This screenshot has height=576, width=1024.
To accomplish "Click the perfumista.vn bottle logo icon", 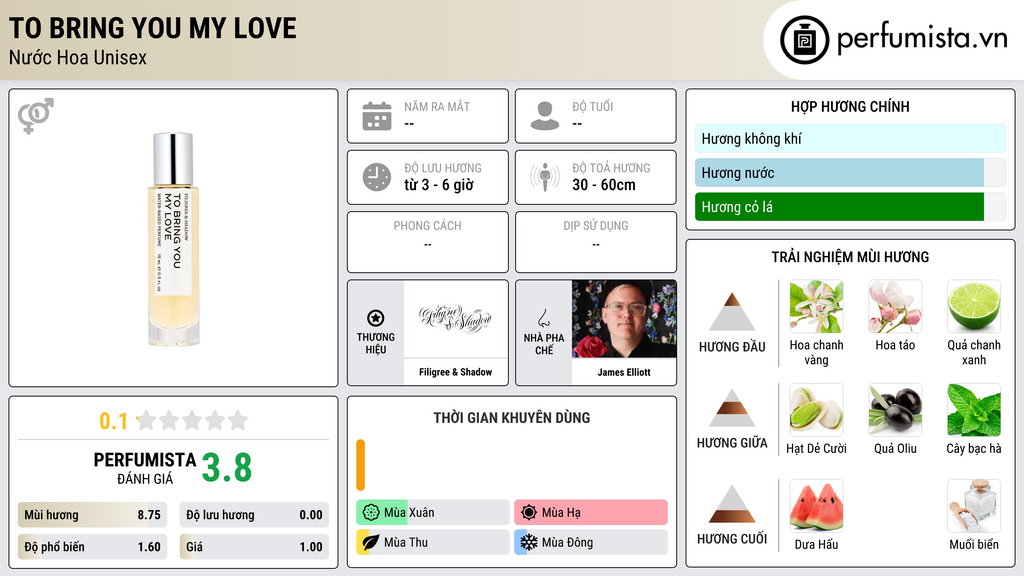I will point(805,40).
